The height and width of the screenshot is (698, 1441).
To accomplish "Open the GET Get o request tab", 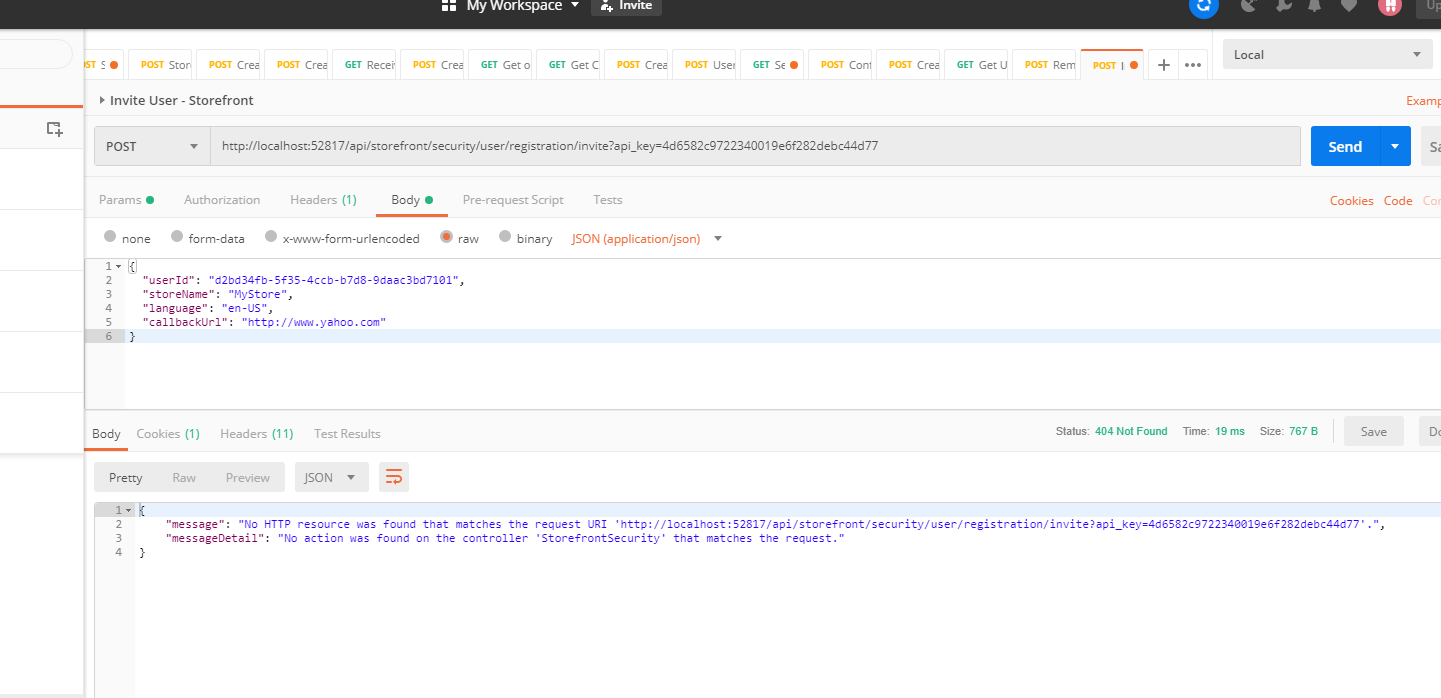I will coord(500,65).
